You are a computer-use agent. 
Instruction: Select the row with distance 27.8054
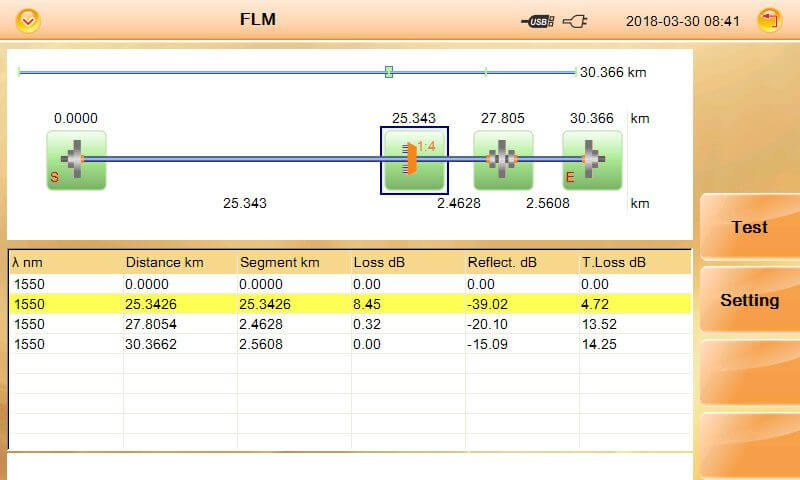point(350,324)
